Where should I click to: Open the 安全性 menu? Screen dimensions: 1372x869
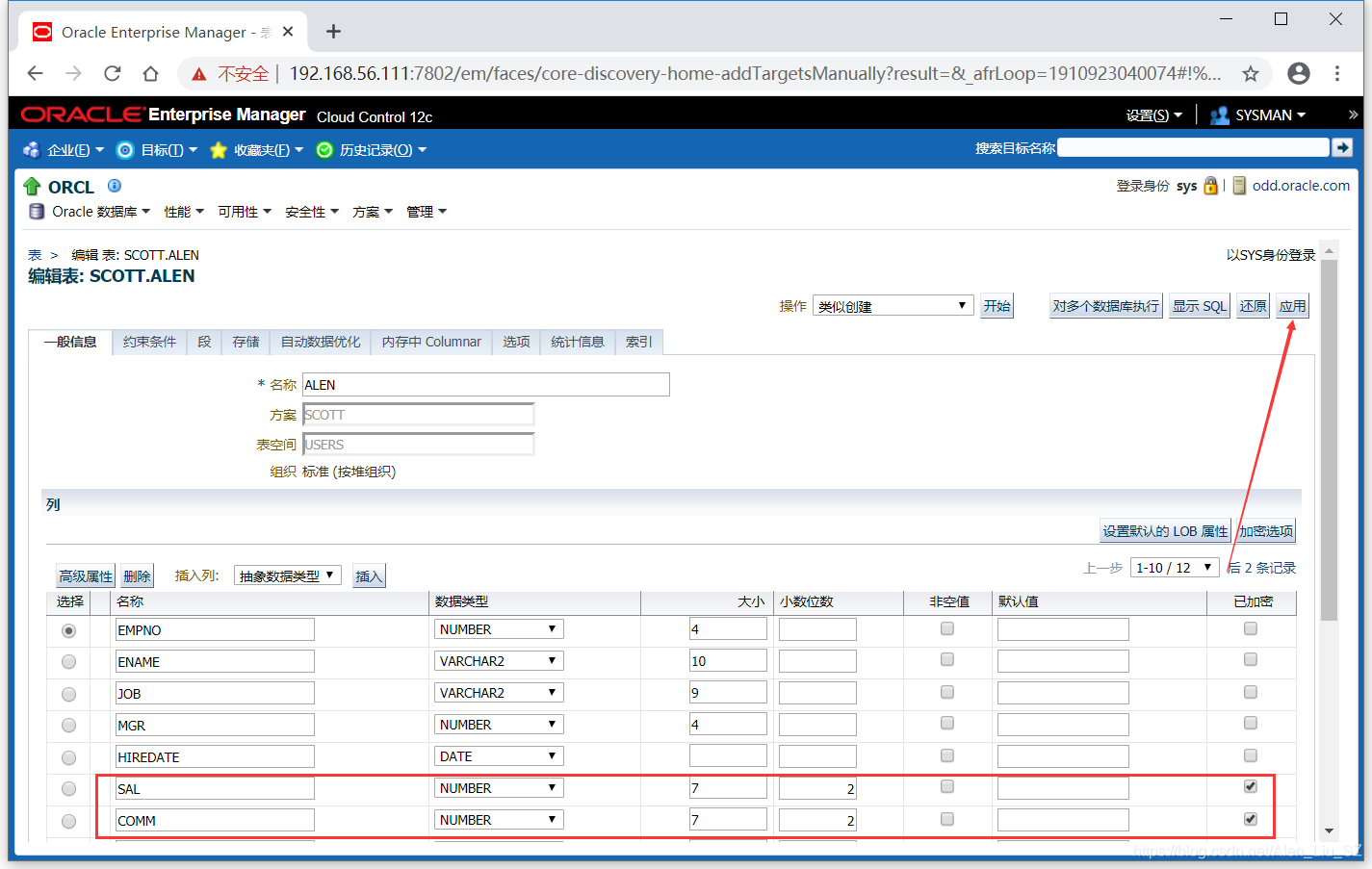312,212
